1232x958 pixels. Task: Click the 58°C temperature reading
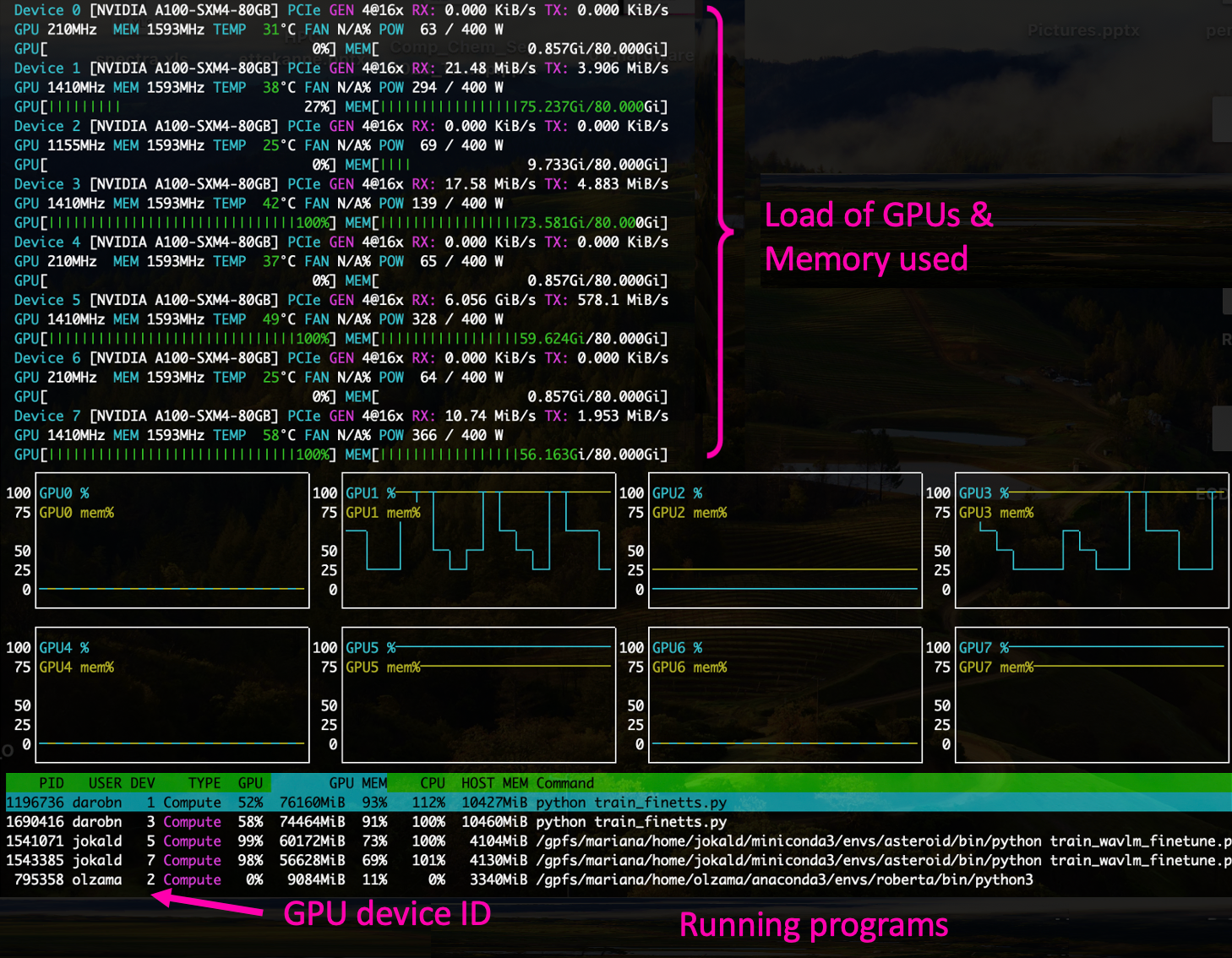[x=279, y=435]
